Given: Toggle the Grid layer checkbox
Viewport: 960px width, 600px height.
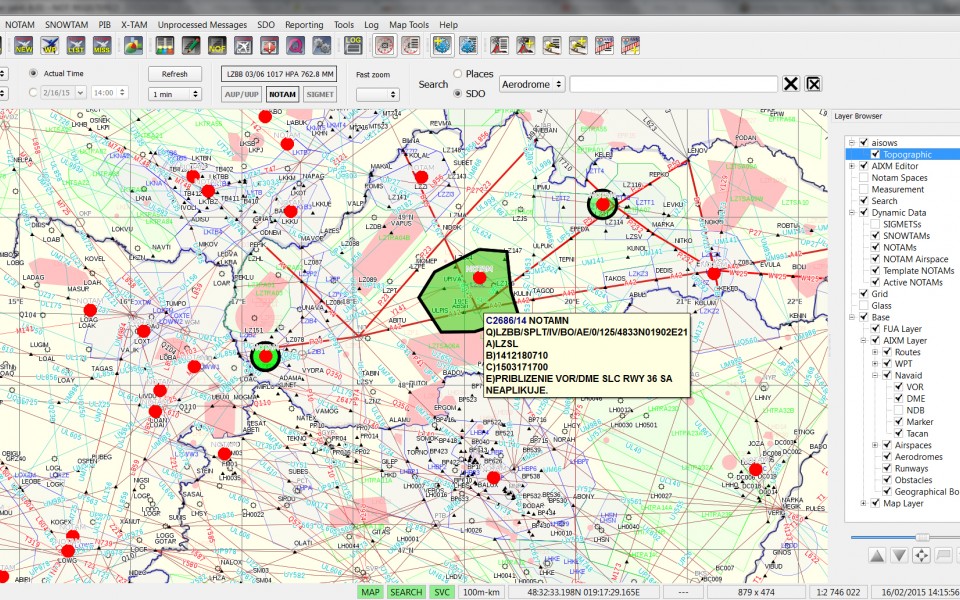Looking at the screenshot, I should [x=863, y=294].
